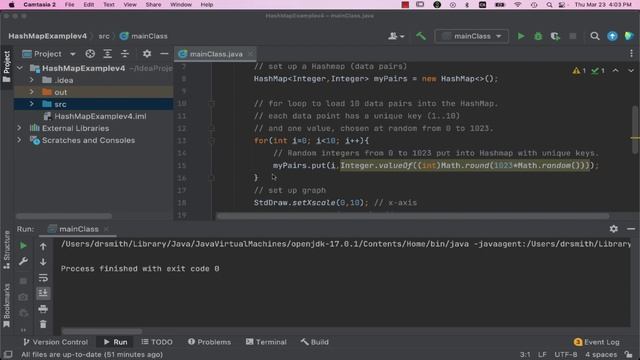This screenshot has height=360, width=640.
Task: Collapse the HashMapExamplev4 project root
Action: [20, 68]
